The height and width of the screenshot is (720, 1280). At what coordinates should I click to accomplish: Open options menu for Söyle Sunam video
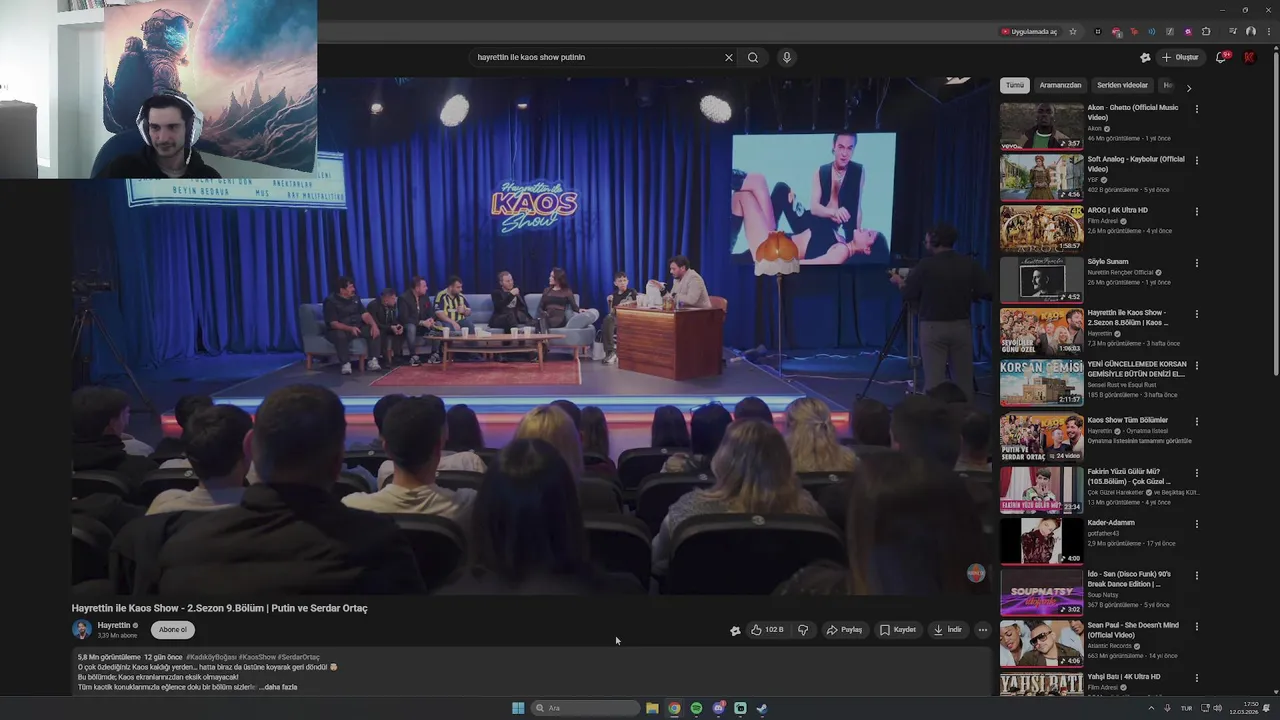point(1197,263)
